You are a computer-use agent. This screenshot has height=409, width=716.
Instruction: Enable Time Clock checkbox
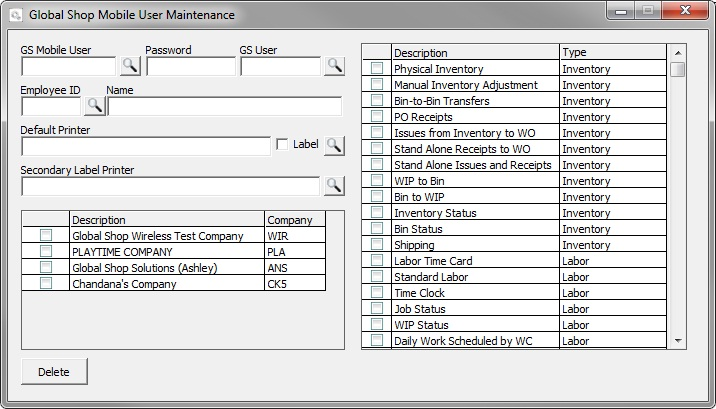click(x=377, y=292)
